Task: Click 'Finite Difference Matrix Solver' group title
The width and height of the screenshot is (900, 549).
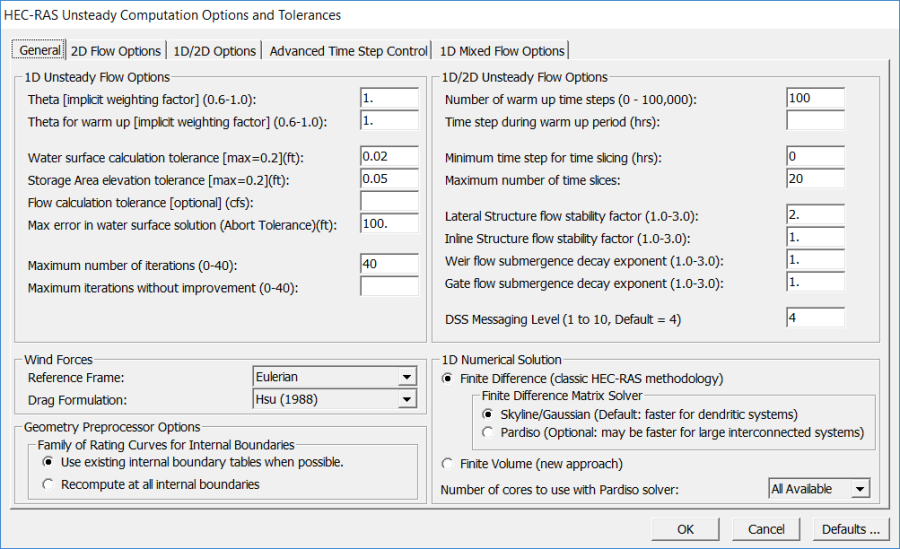Action: pos(562,396)
